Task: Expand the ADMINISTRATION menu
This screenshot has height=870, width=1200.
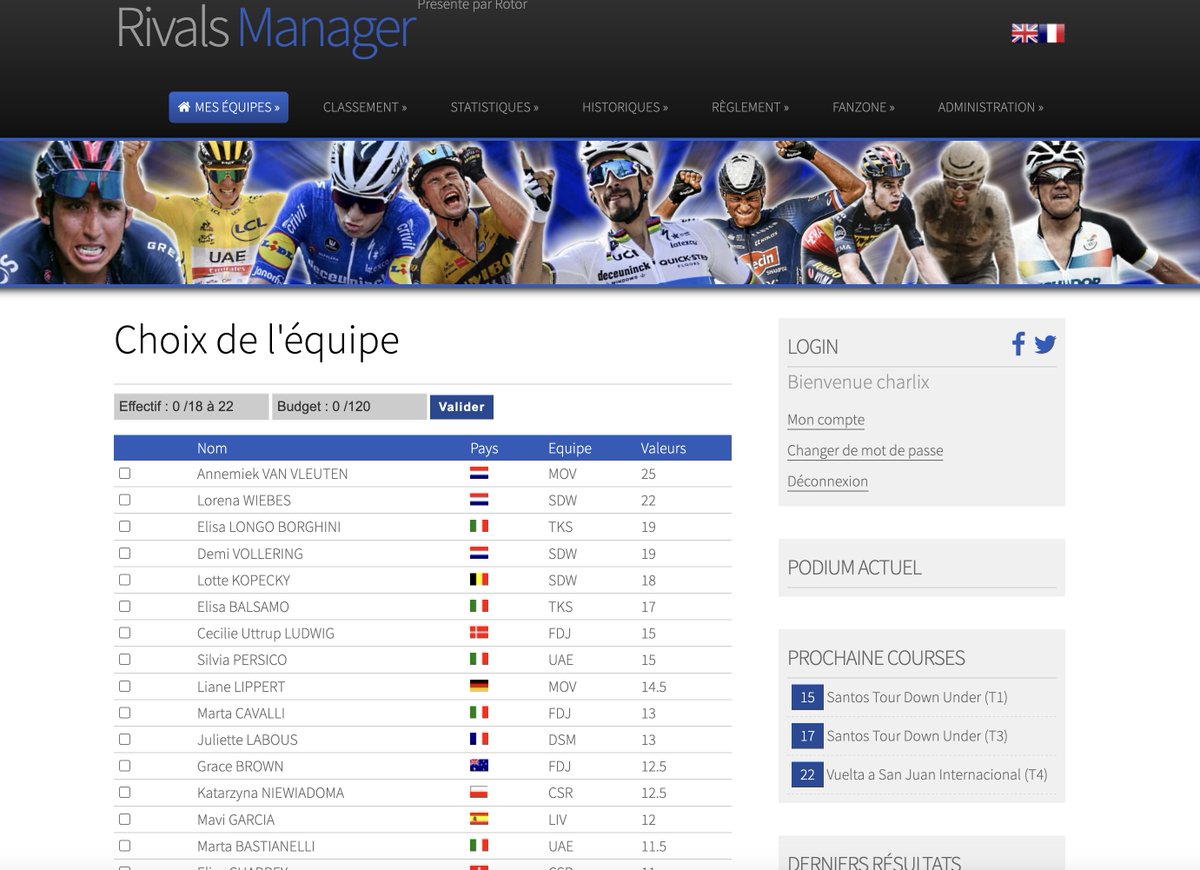Action: coord(990,107)
